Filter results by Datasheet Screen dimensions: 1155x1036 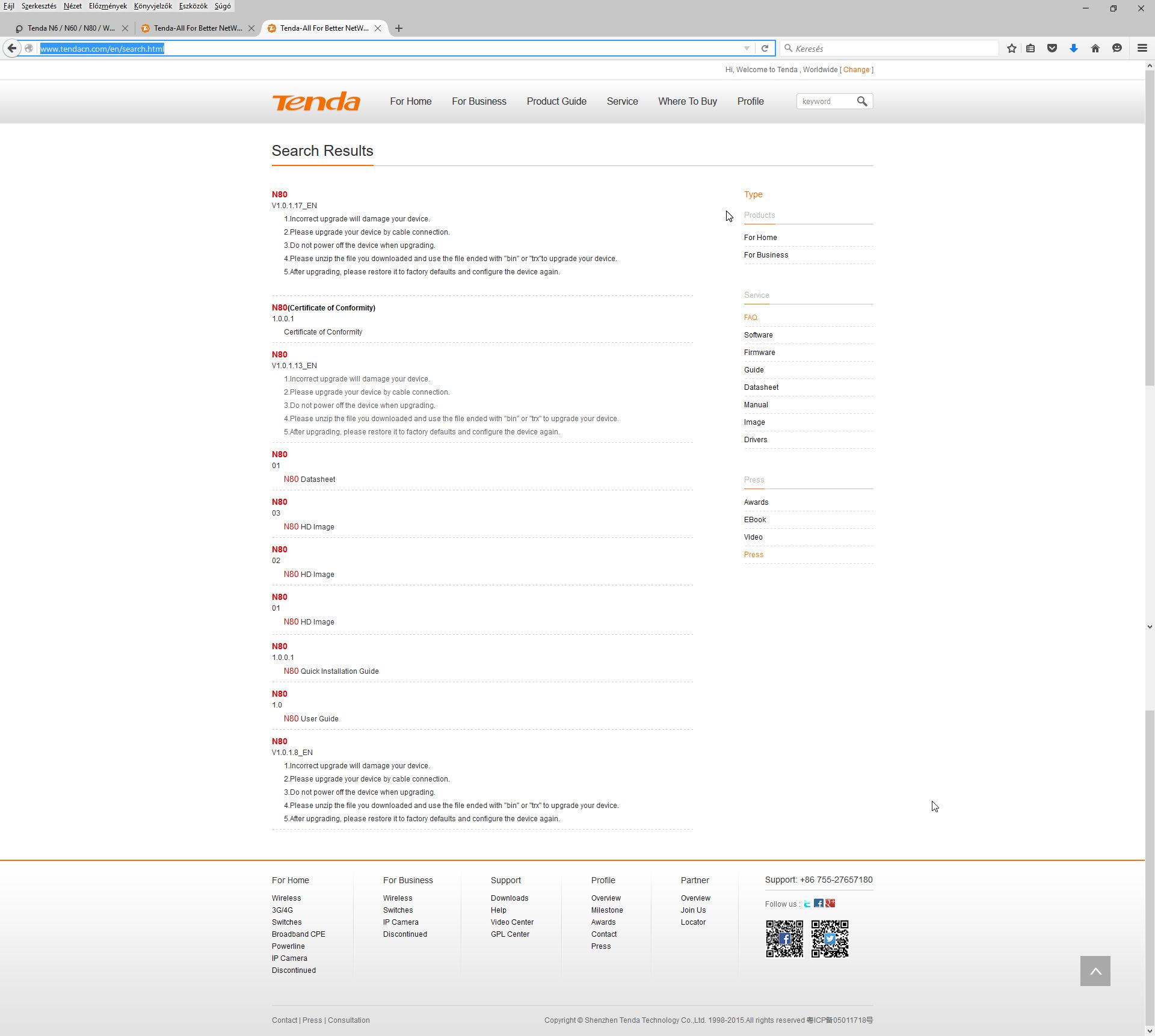click(x=762, y=387)
